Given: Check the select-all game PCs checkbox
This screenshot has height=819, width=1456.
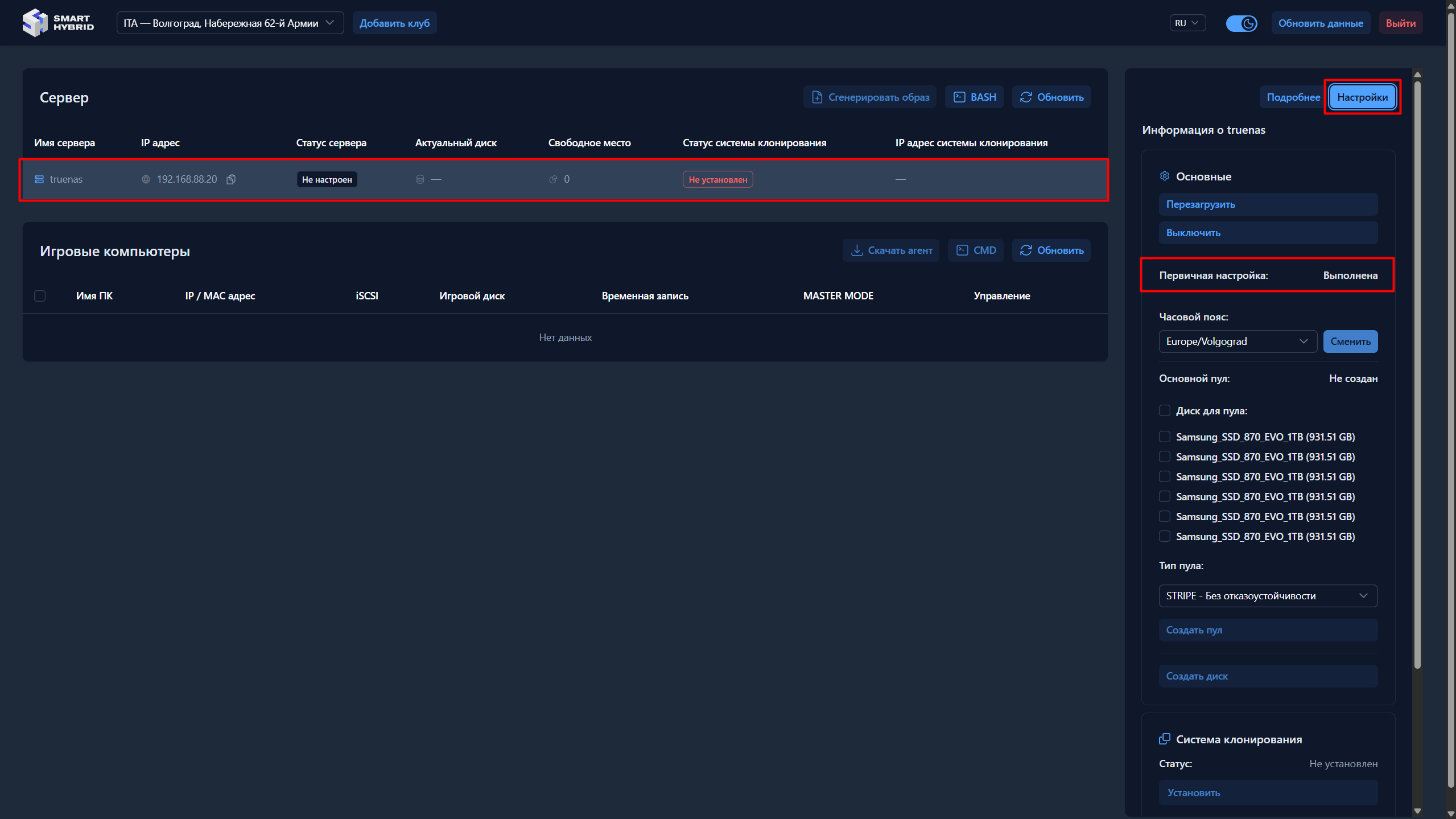Looking at the screenshot, I should pos(40,296).
